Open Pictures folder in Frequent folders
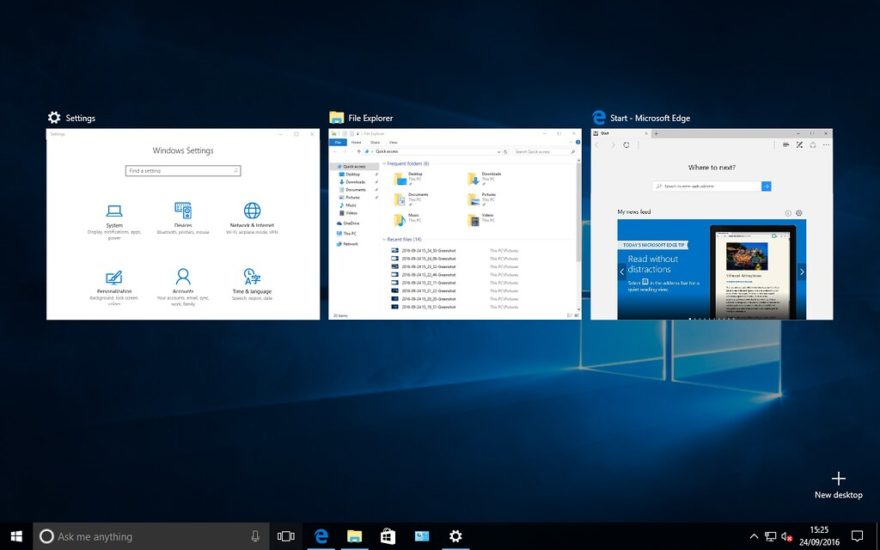Viewport: 880px width, 550px height. (482, 199)
